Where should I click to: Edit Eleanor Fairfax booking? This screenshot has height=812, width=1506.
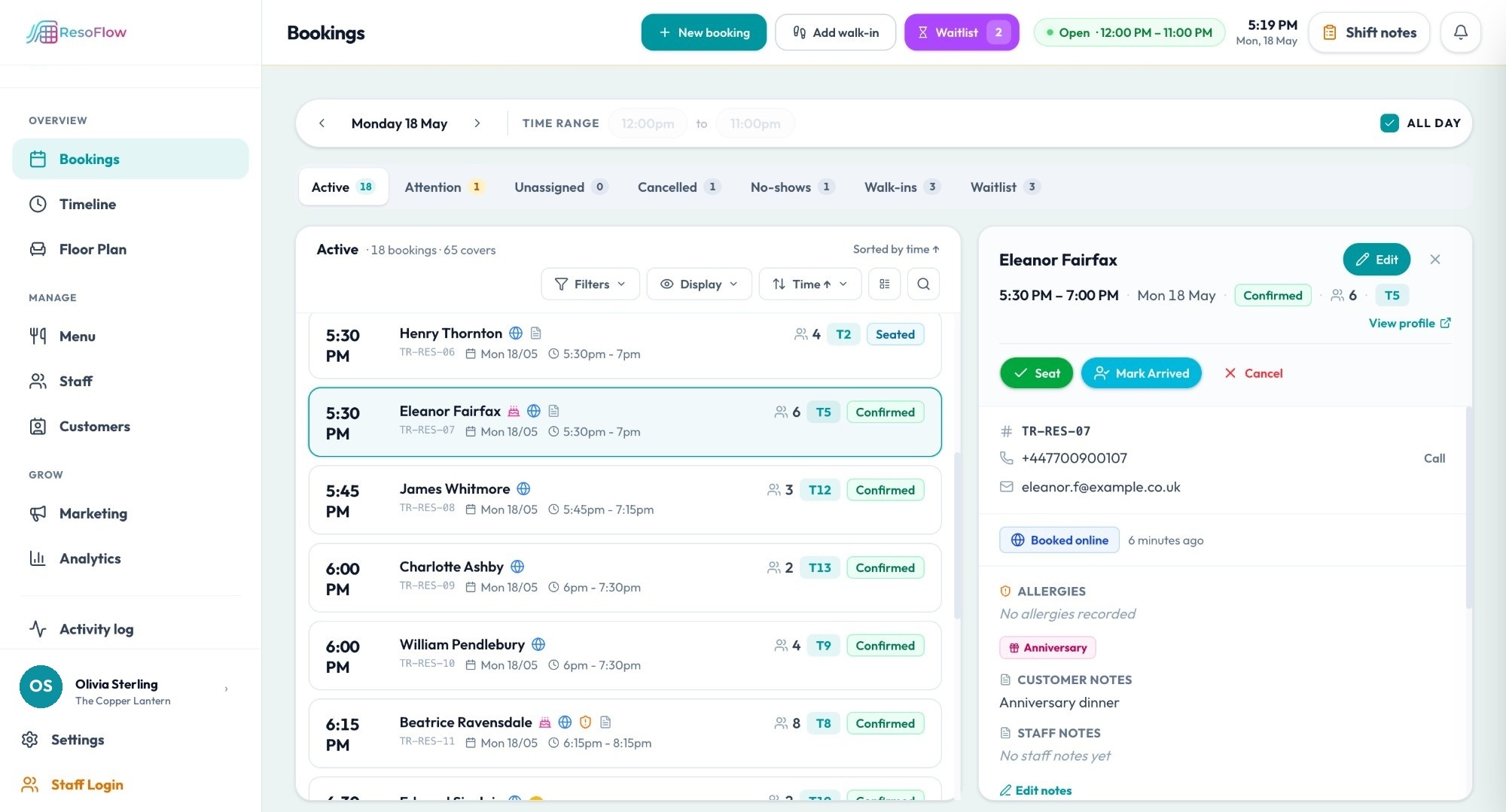coord(1376,260)
